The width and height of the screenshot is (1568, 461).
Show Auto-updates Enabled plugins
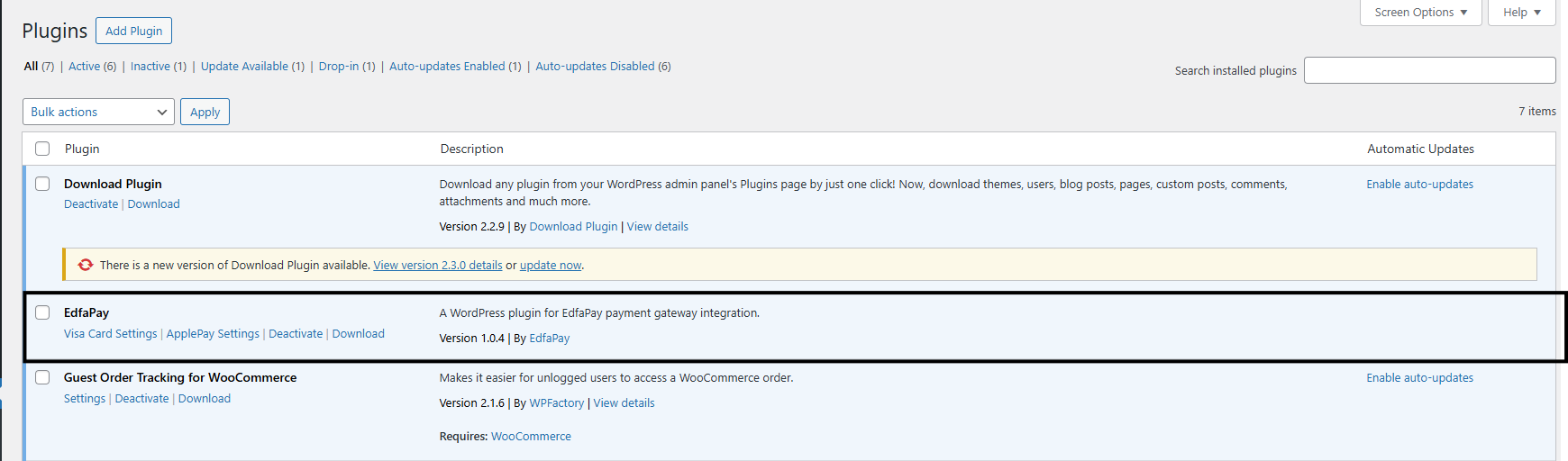click(447, 66)
